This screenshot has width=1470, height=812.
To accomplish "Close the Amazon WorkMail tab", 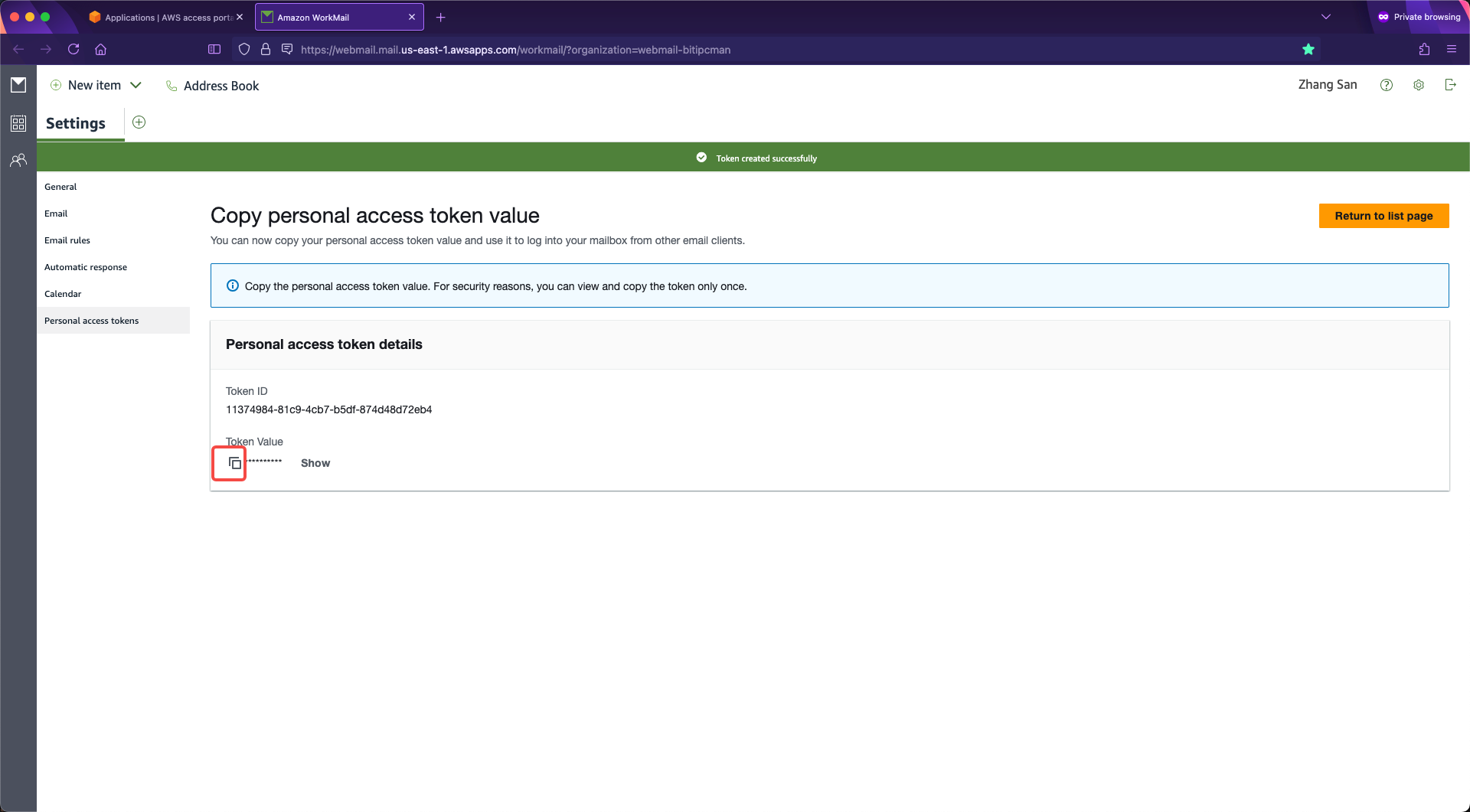I will (412, 17).
